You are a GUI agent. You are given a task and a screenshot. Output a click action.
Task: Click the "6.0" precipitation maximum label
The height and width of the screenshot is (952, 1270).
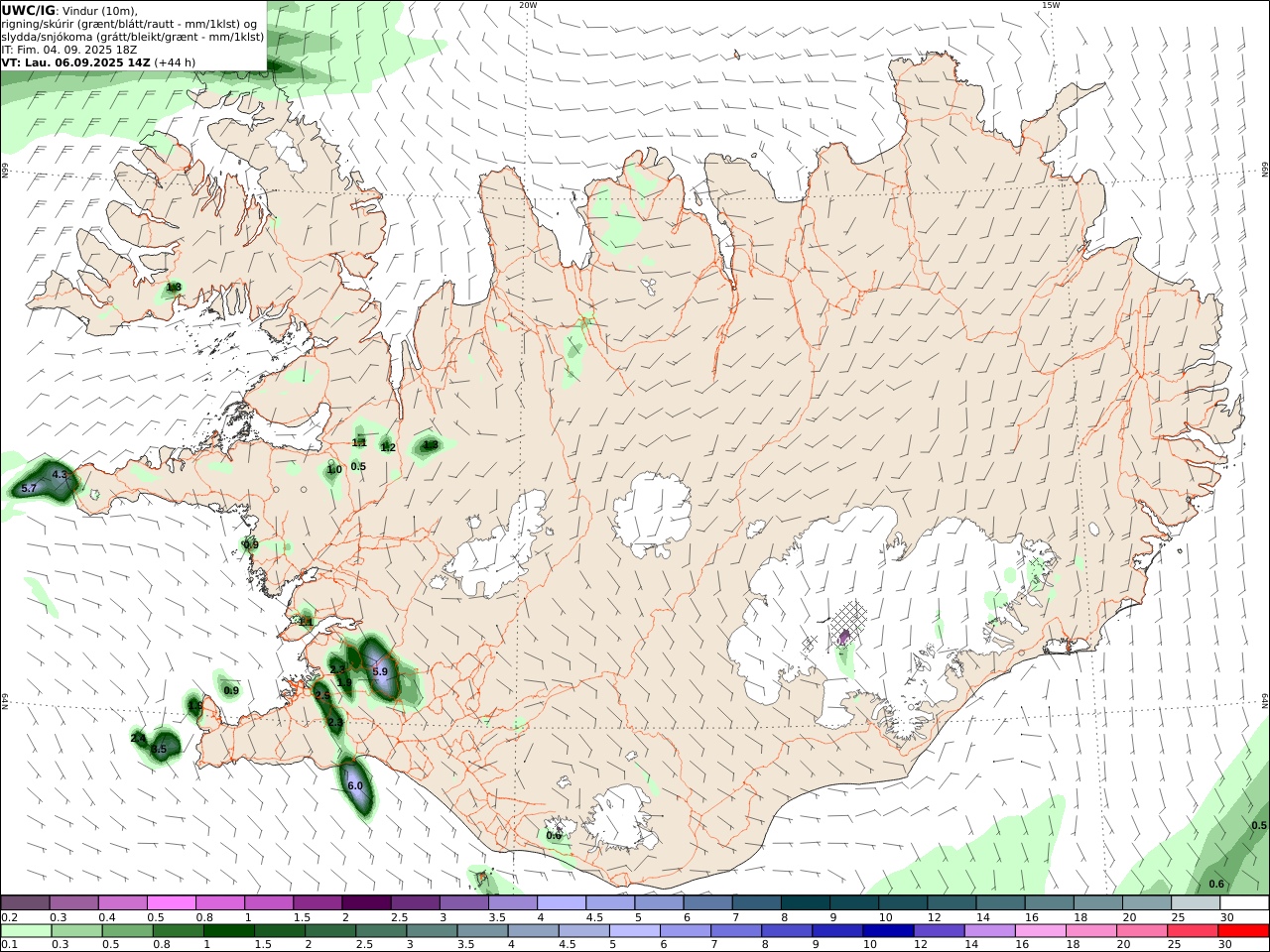355,785
